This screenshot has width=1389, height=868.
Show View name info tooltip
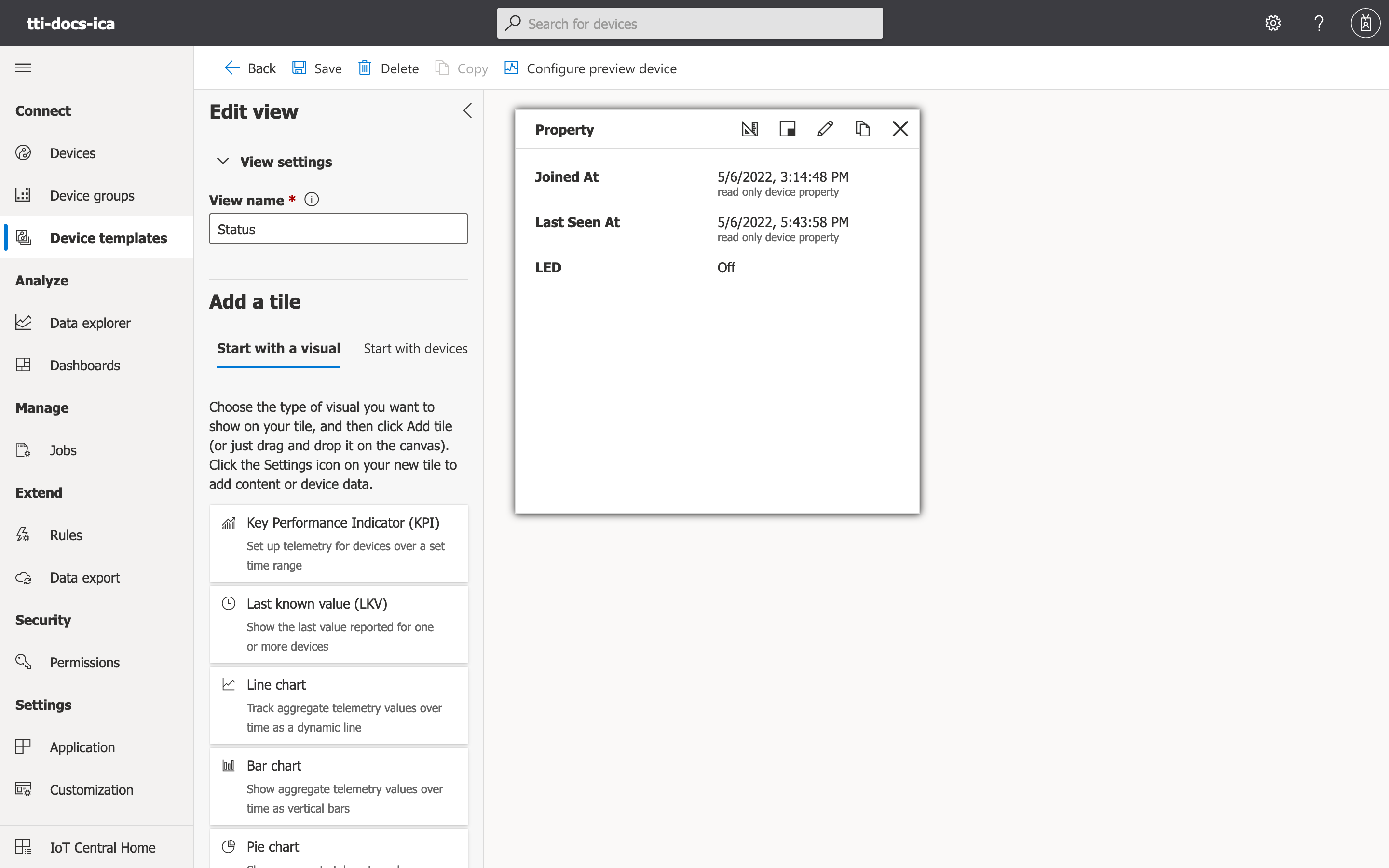(x=312, y=200)
